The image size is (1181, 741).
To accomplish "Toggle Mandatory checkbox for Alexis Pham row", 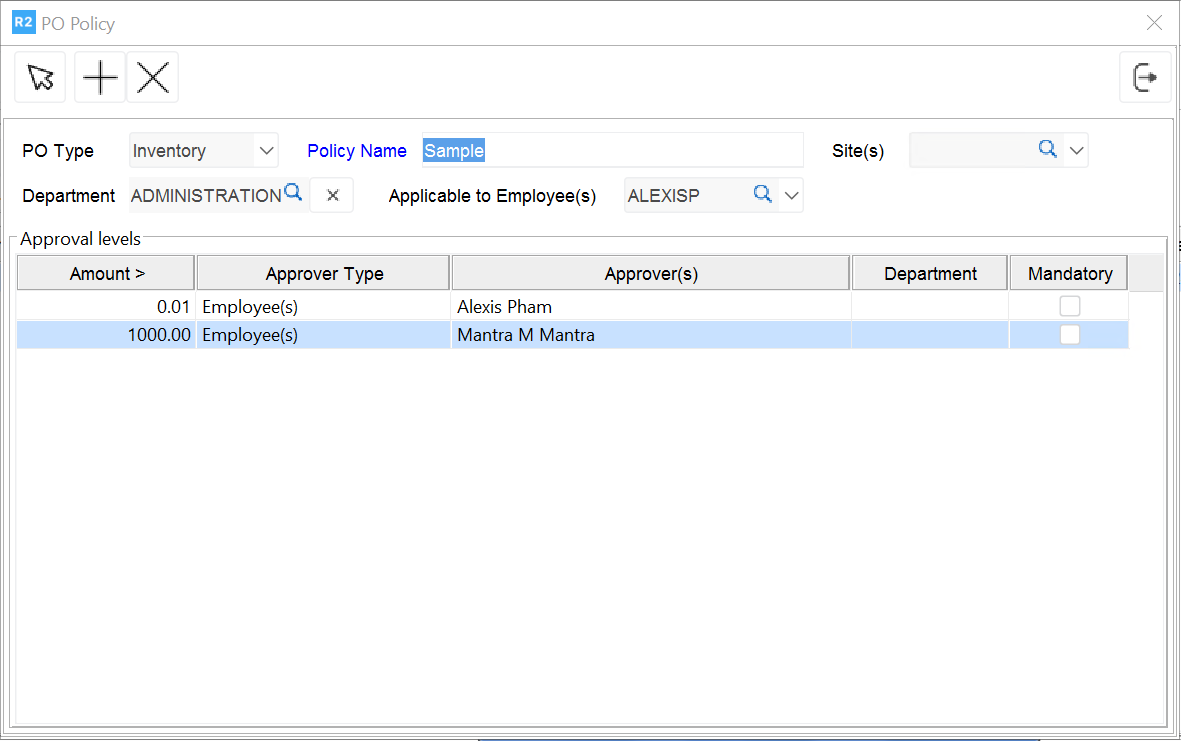I will pos(1069,306).
